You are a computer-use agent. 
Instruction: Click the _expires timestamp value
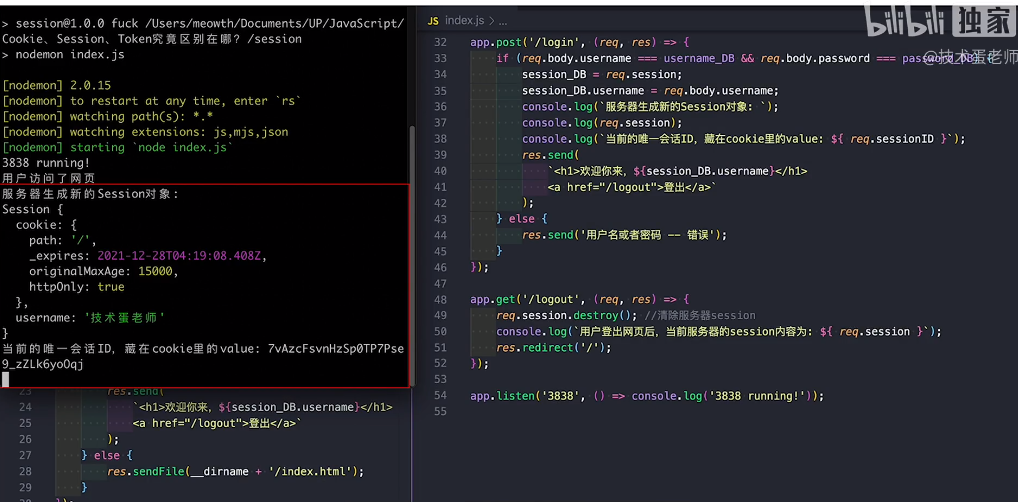179,256
